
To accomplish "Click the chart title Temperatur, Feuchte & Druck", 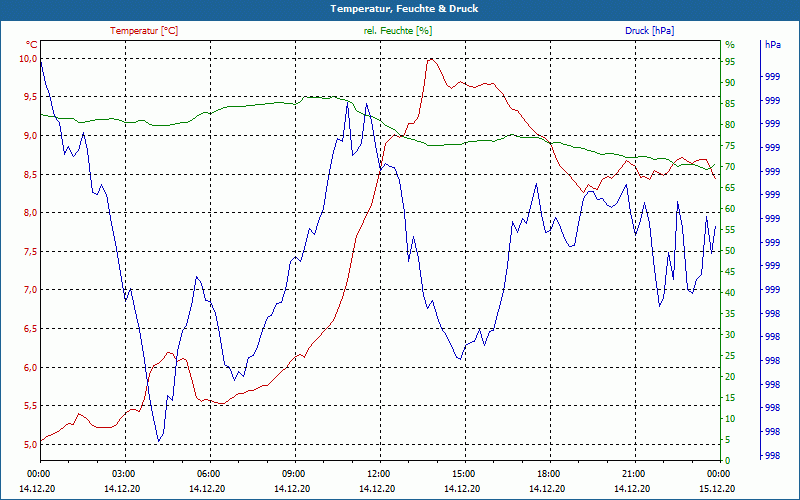I will (x=404, y=9).
